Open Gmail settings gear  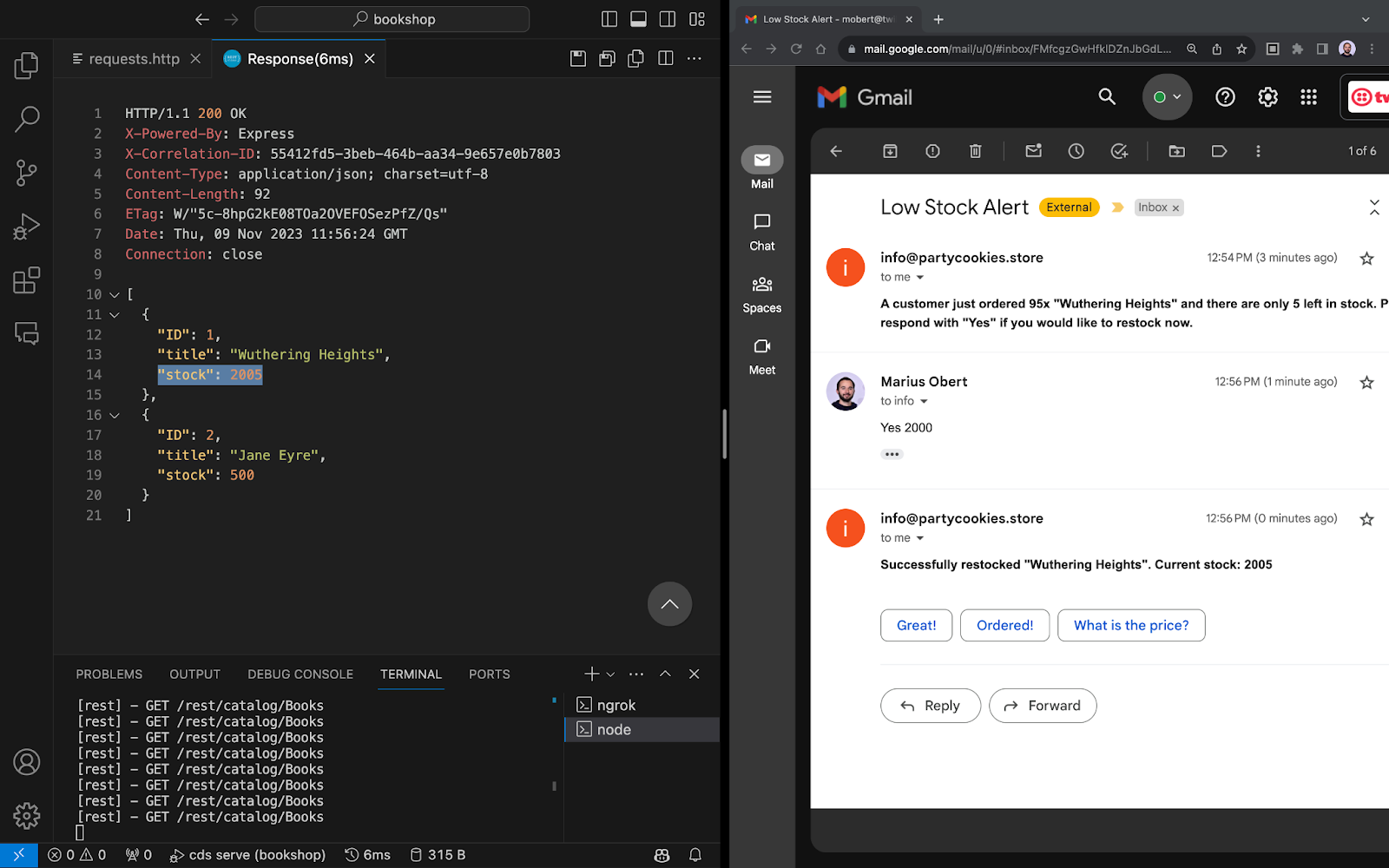1267,97
